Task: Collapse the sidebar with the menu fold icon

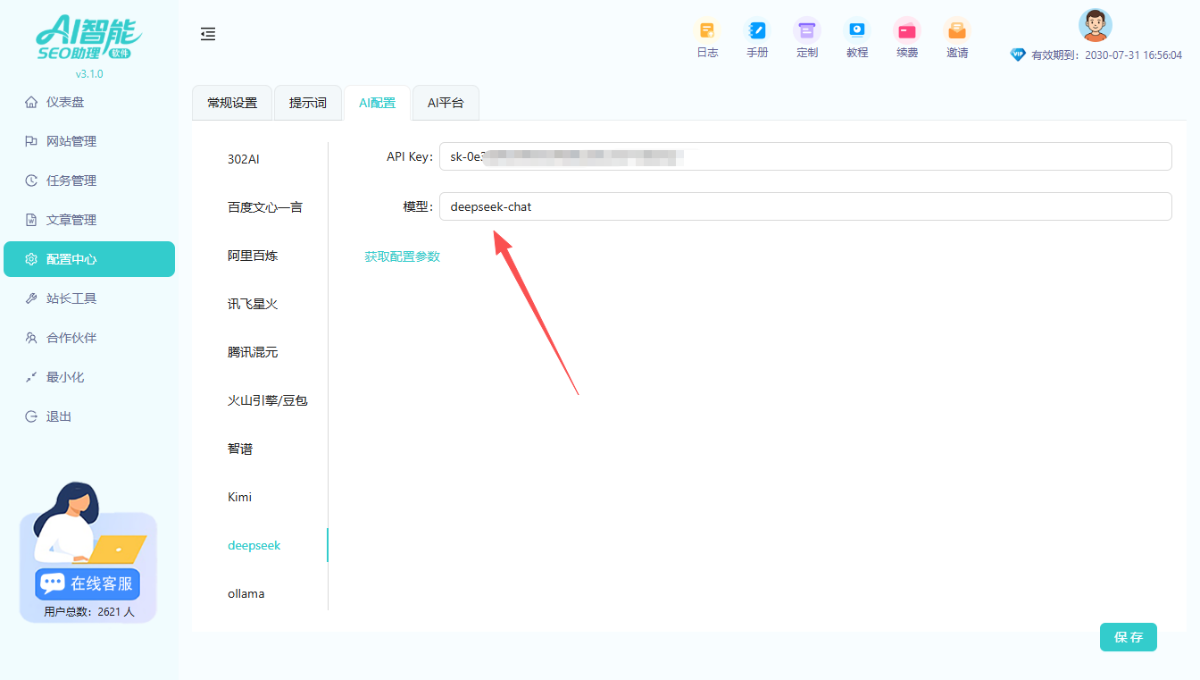Action: [208, 35]
